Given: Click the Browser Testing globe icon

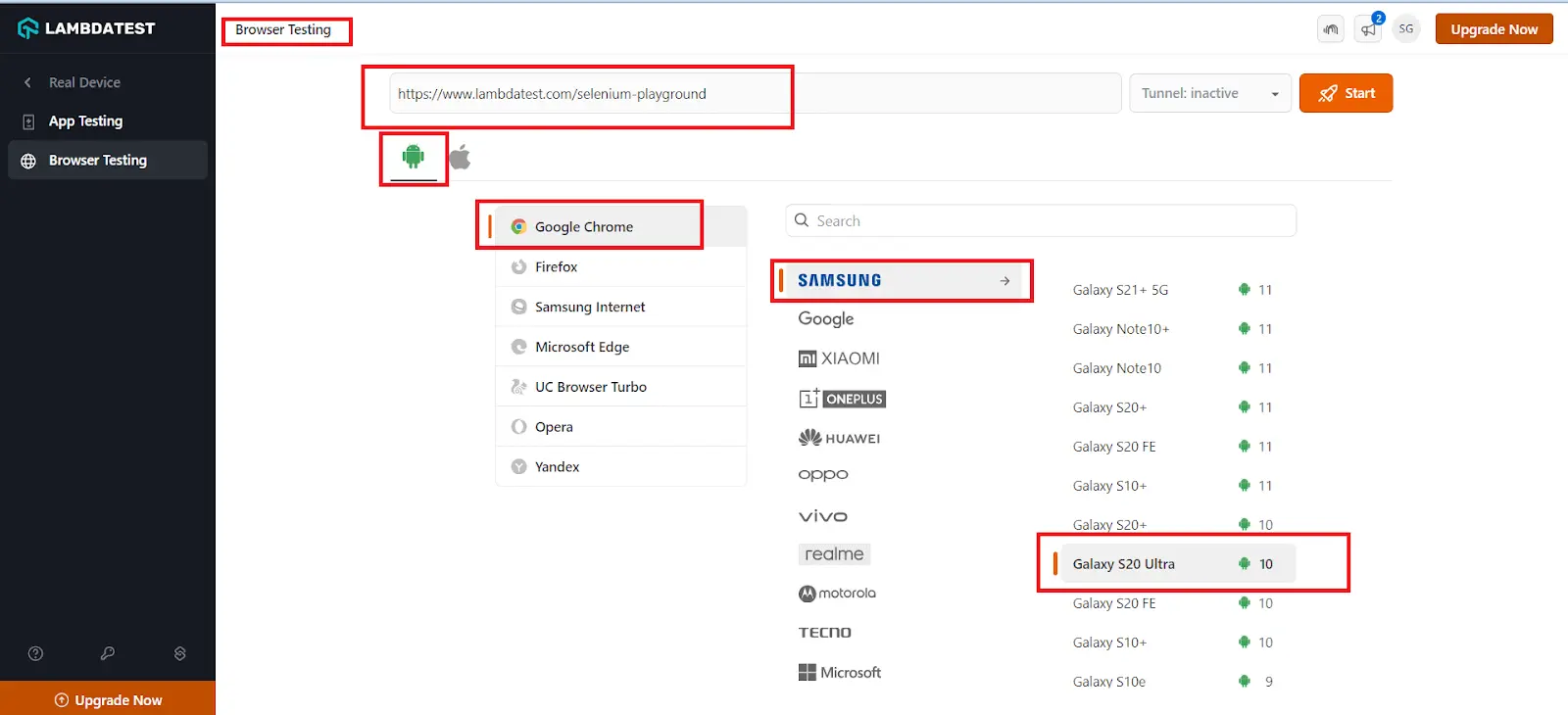Looking at the screenshot, I should tap(28, 161).
